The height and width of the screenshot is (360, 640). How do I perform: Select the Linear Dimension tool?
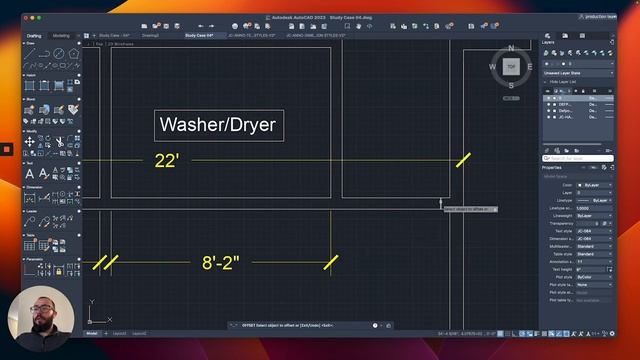pos(29,198)
